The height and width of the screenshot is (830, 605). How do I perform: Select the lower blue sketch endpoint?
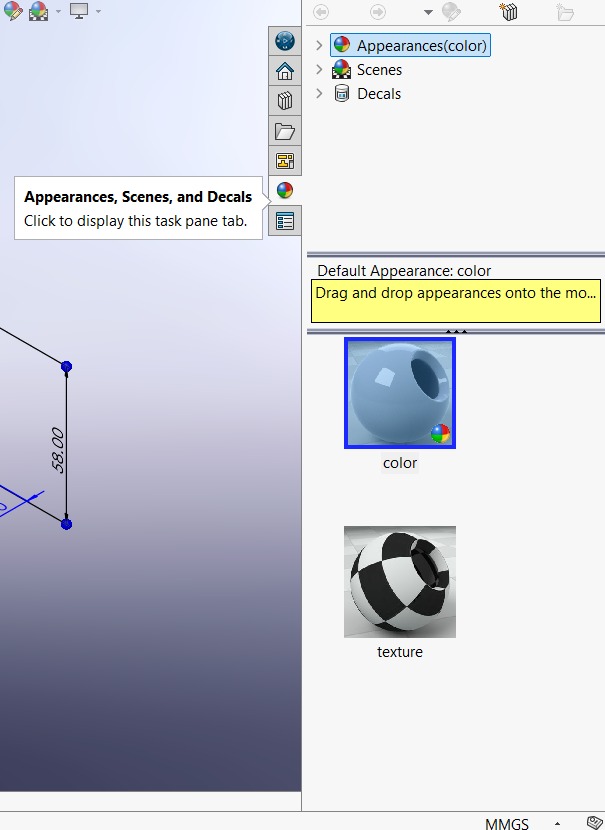coord(66,524)
